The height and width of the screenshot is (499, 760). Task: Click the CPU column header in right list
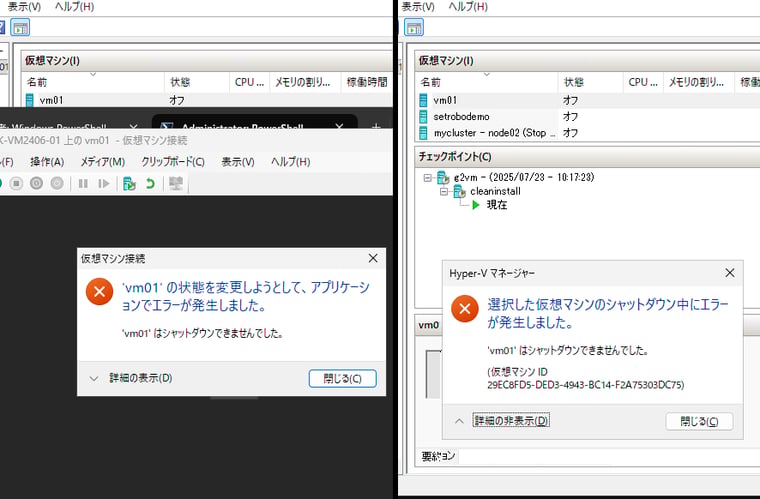pyautogui.click(x=643, y=82)
